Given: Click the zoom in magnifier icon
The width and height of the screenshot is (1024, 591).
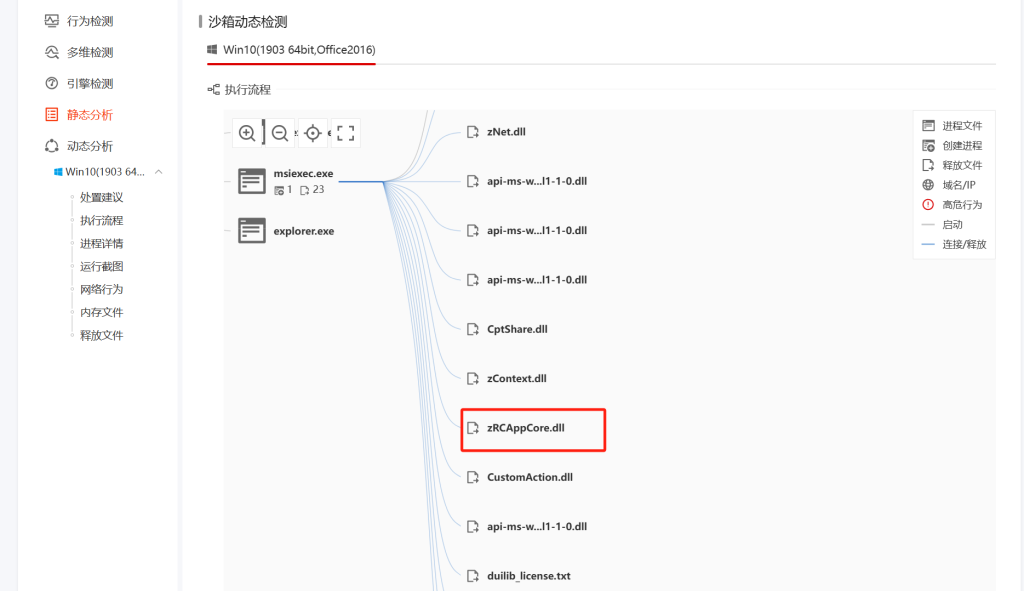Looking at the screenshot, I should pyautogui.click(x=247, y=133).
